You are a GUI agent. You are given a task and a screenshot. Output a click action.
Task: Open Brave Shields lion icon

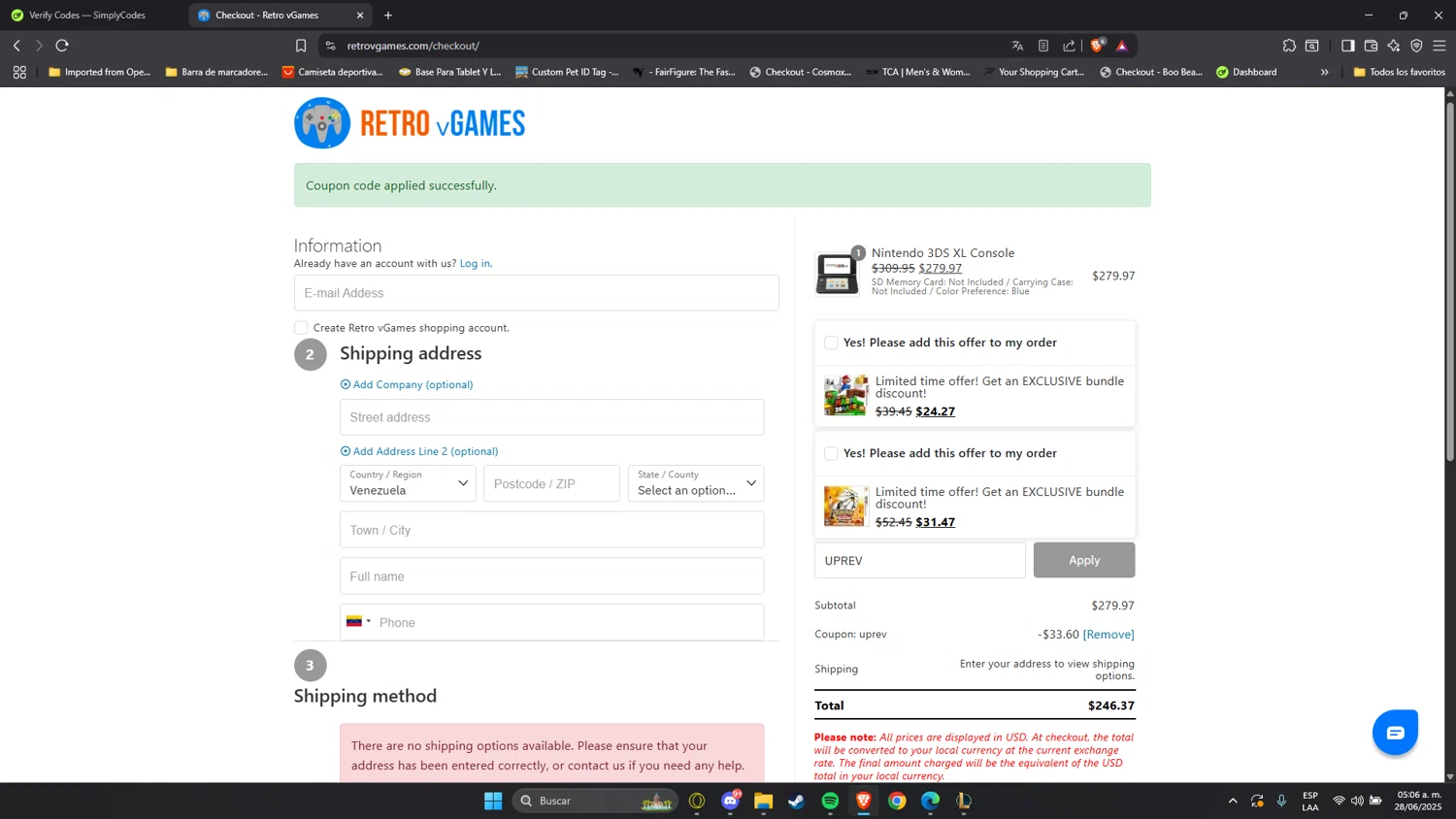1097,46
